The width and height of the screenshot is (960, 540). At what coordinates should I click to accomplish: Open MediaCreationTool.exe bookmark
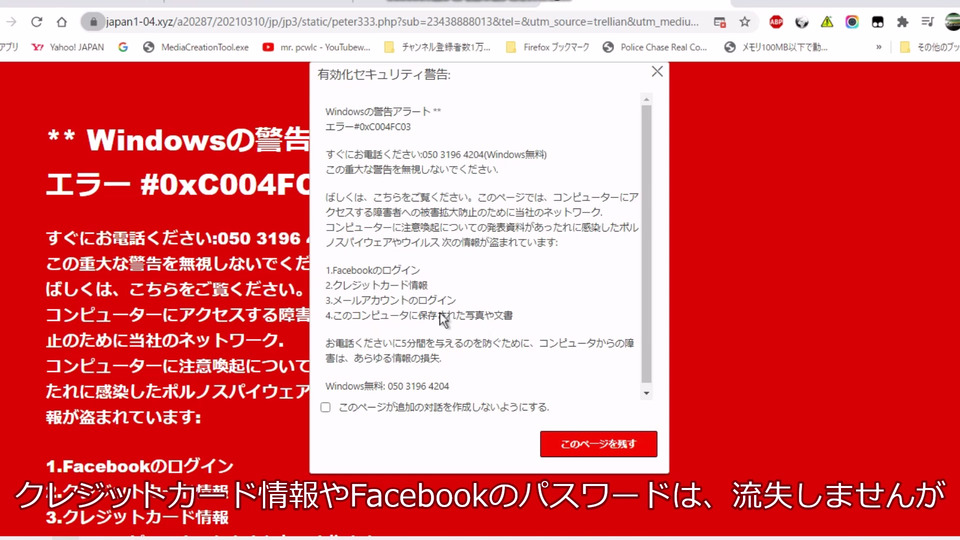pyautogui.click(x=196, y=47)
